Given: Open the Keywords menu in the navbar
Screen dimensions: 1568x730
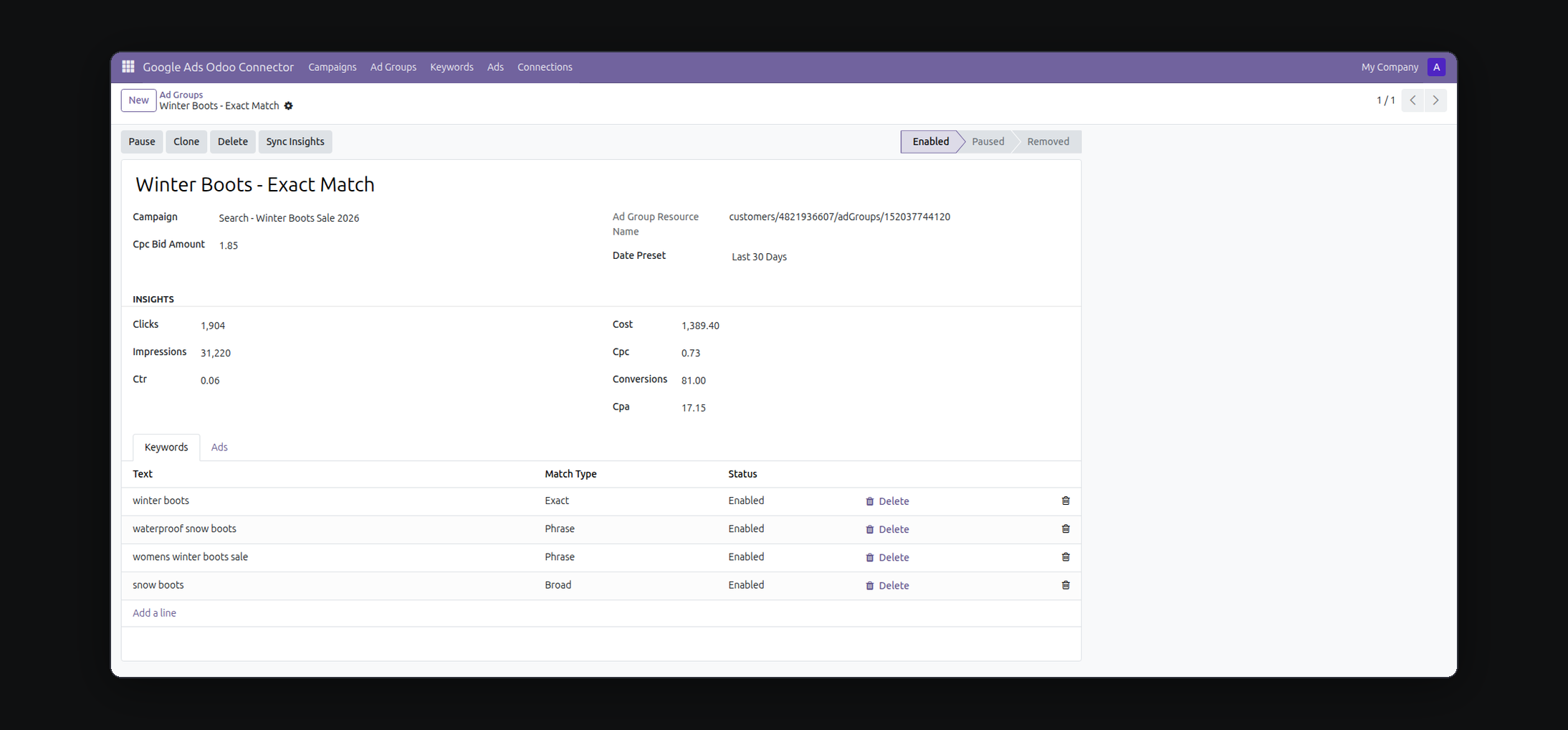Looking at the screenshot, I should (x=451, y=67).
